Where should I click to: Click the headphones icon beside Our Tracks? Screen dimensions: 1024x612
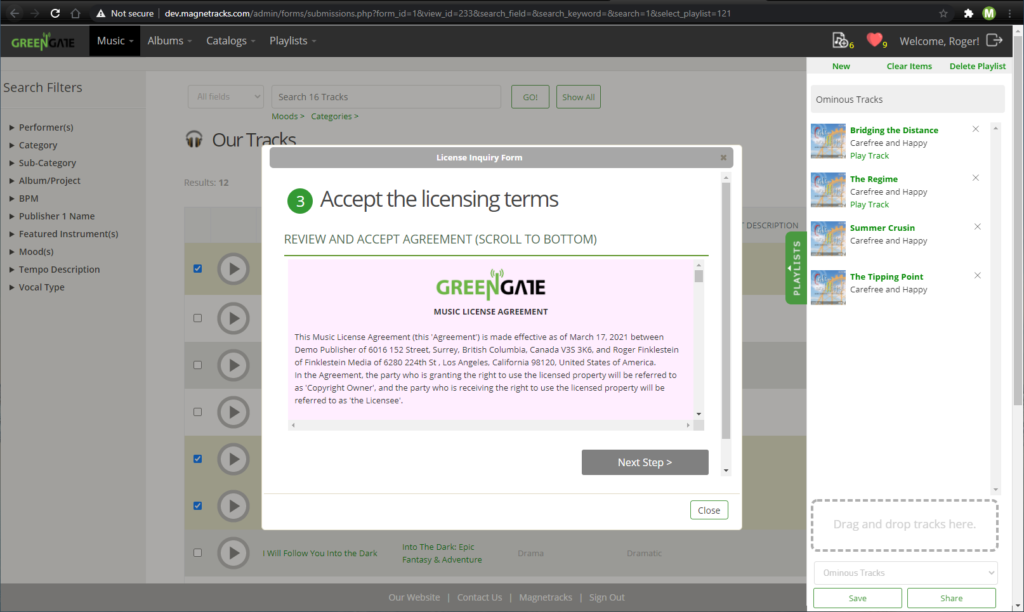pos(194,139)
